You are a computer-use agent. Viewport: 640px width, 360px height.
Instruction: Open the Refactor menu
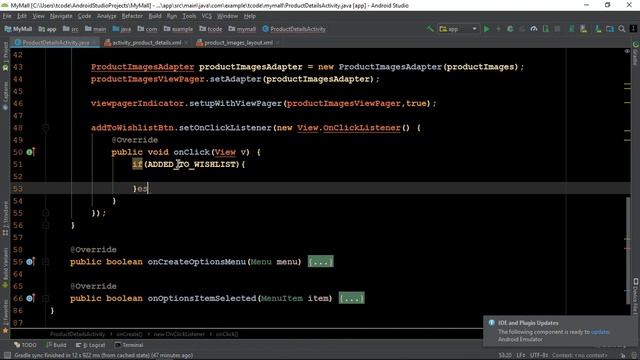pos(132,16)
